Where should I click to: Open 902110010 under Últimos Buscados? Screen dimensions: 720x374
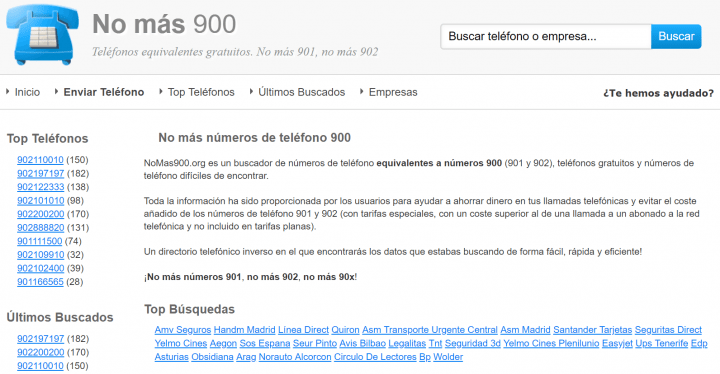[x=40, y=366]
